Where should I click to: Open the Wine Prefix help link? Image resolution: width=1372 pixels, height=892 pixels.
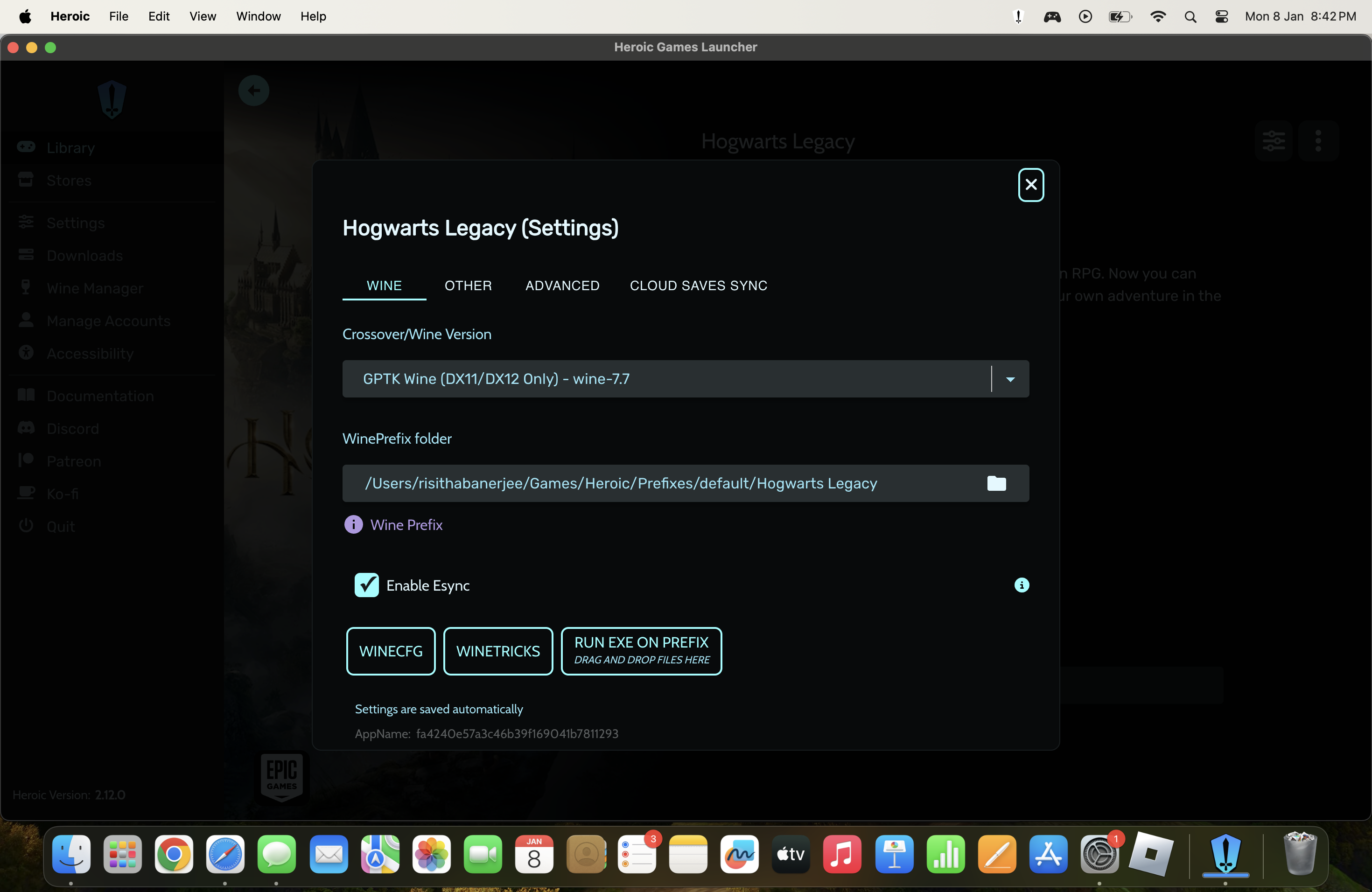click(x=406, y=525)
